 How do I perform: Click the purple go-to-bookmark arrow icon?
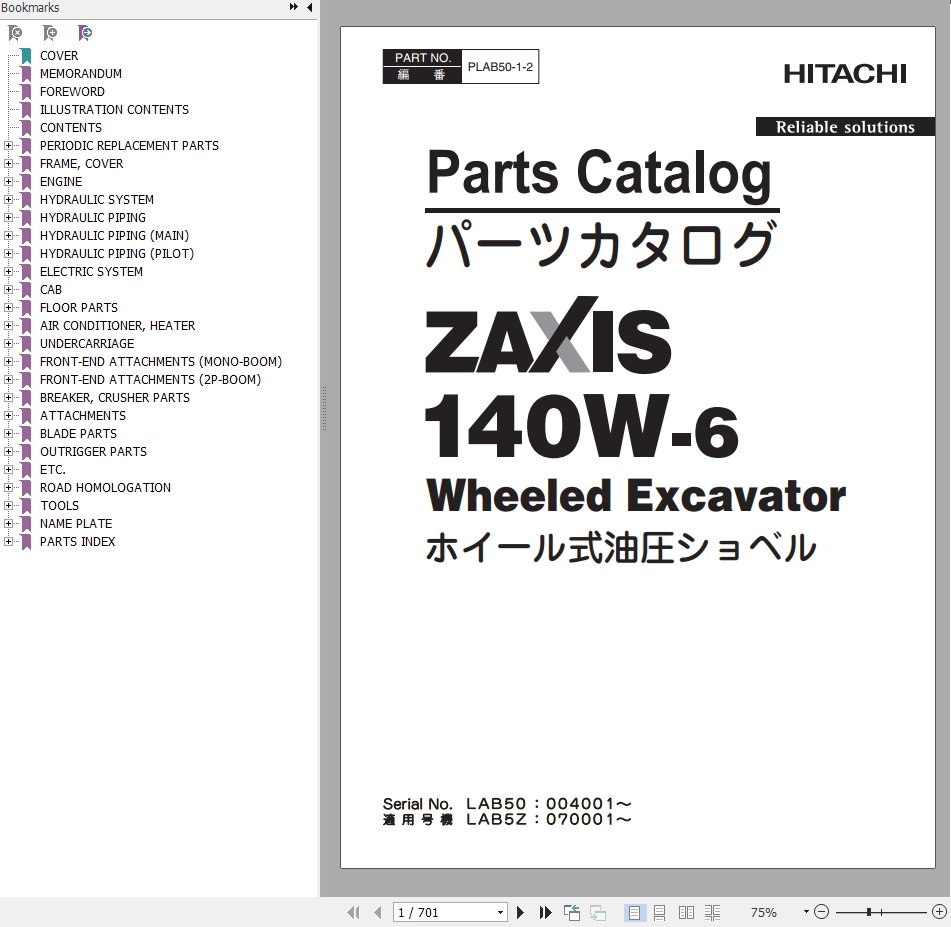point(85,33)
